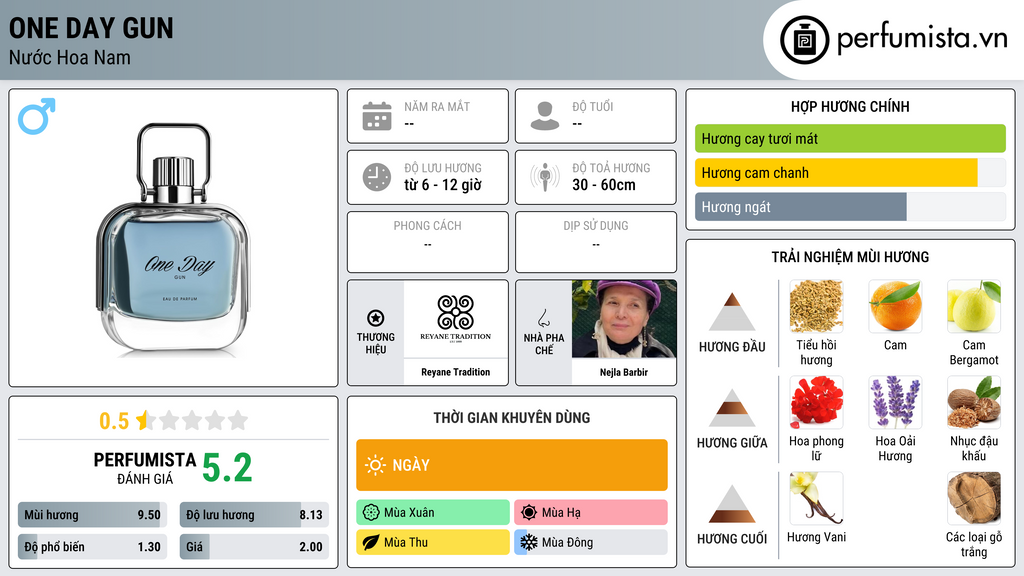Click the green 5.2 Perfumista rating

coord(227,468)
